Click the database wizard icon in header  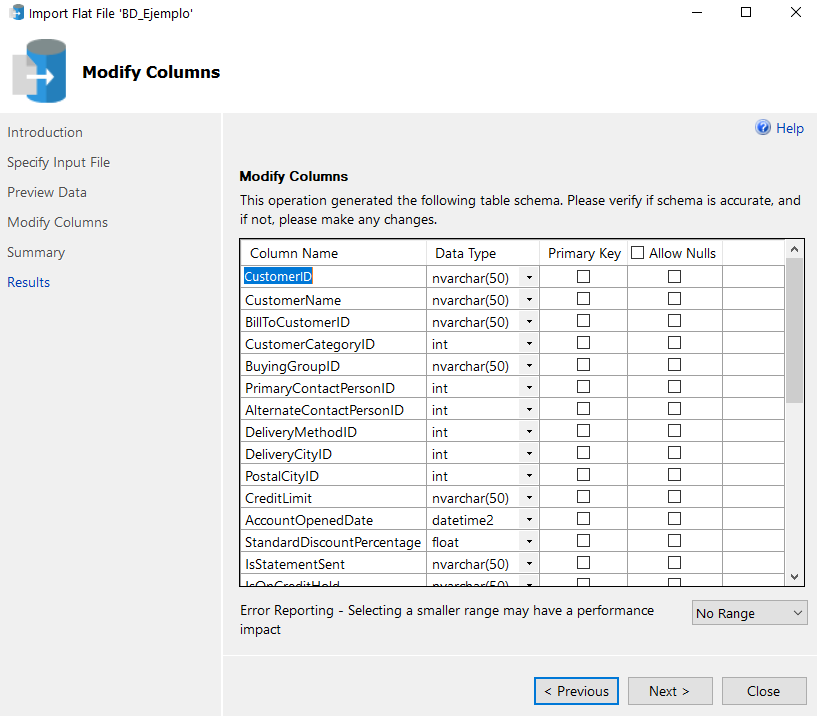click(40, 72)
